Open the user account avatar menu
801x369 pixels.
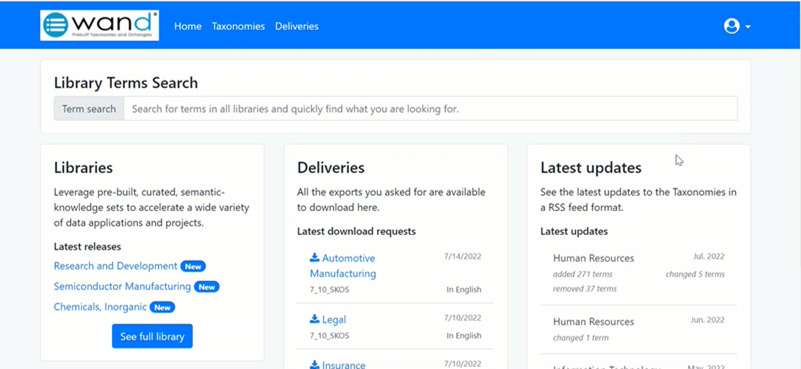tap(732, 26)
